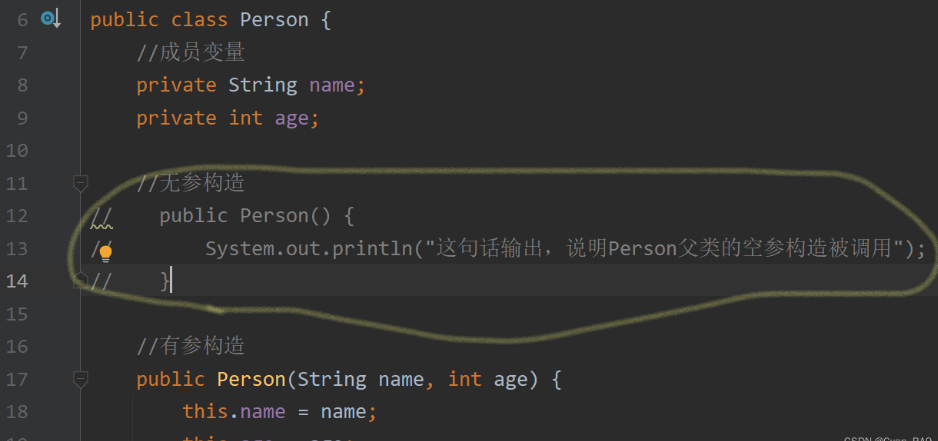Click the String type in the name field
The image size is (938, 441).
[263, 85]
